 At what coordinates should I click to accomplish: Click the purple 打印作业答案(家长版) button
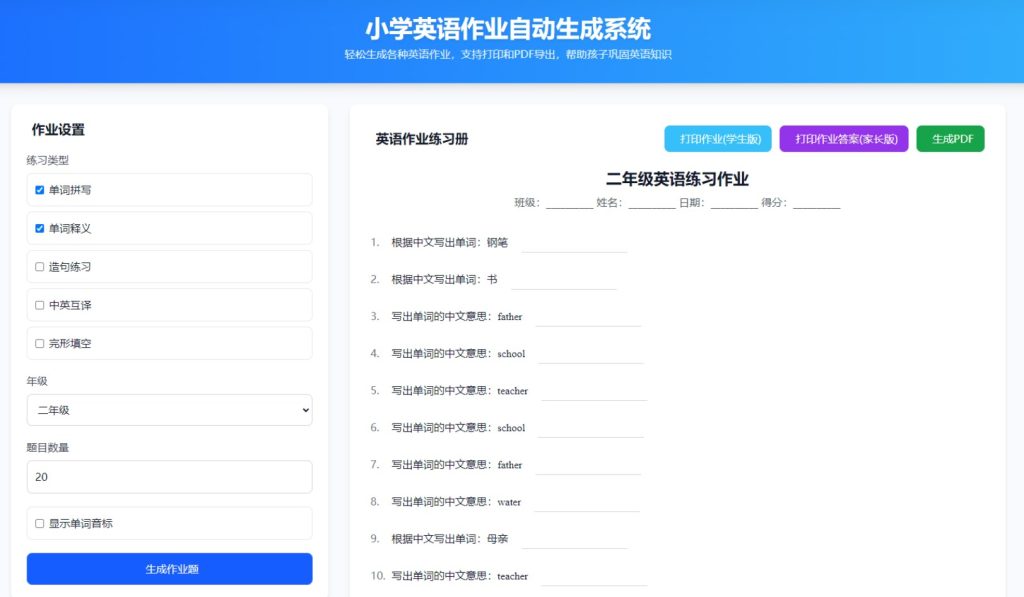tap(843, 139)
